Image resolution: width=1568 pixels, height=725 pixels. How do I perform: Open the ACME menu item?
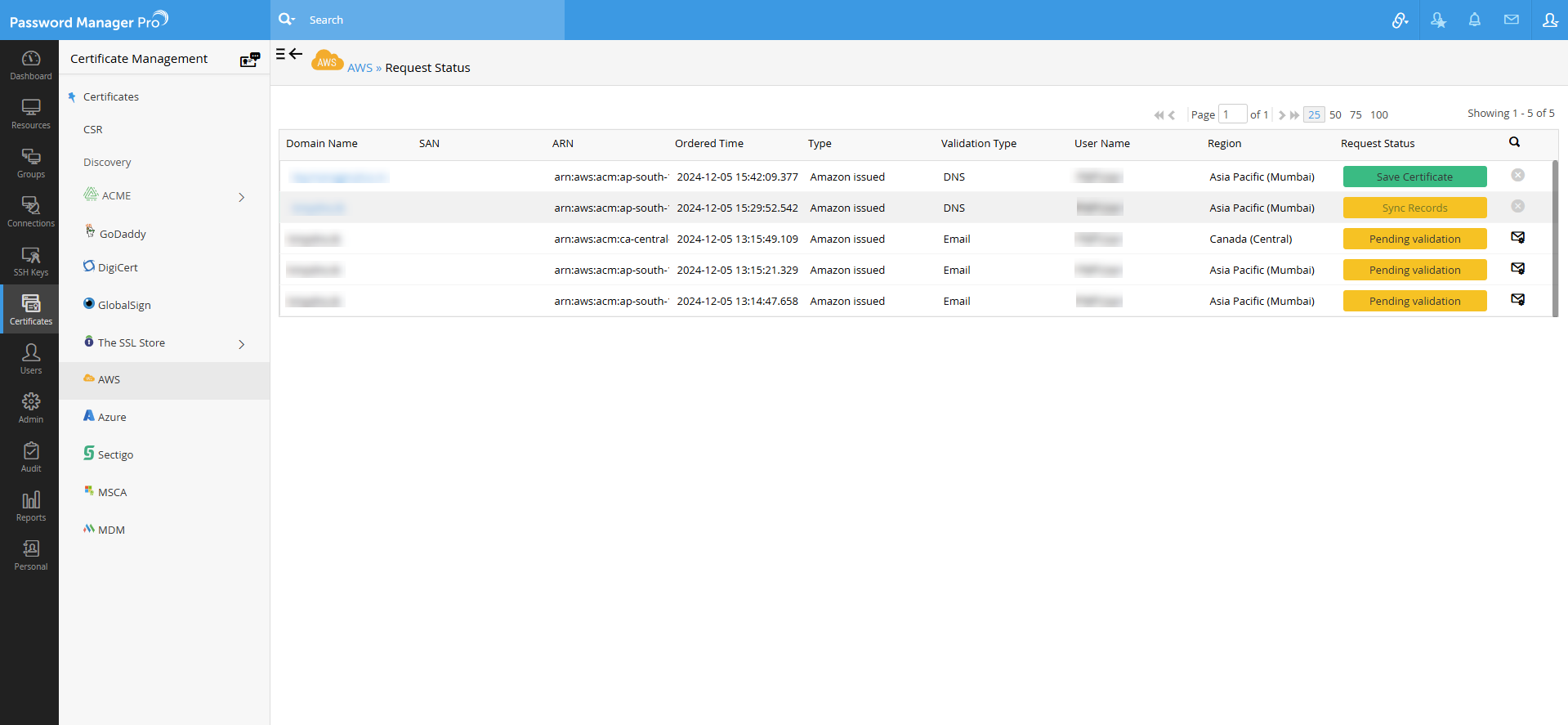[116, 195]
